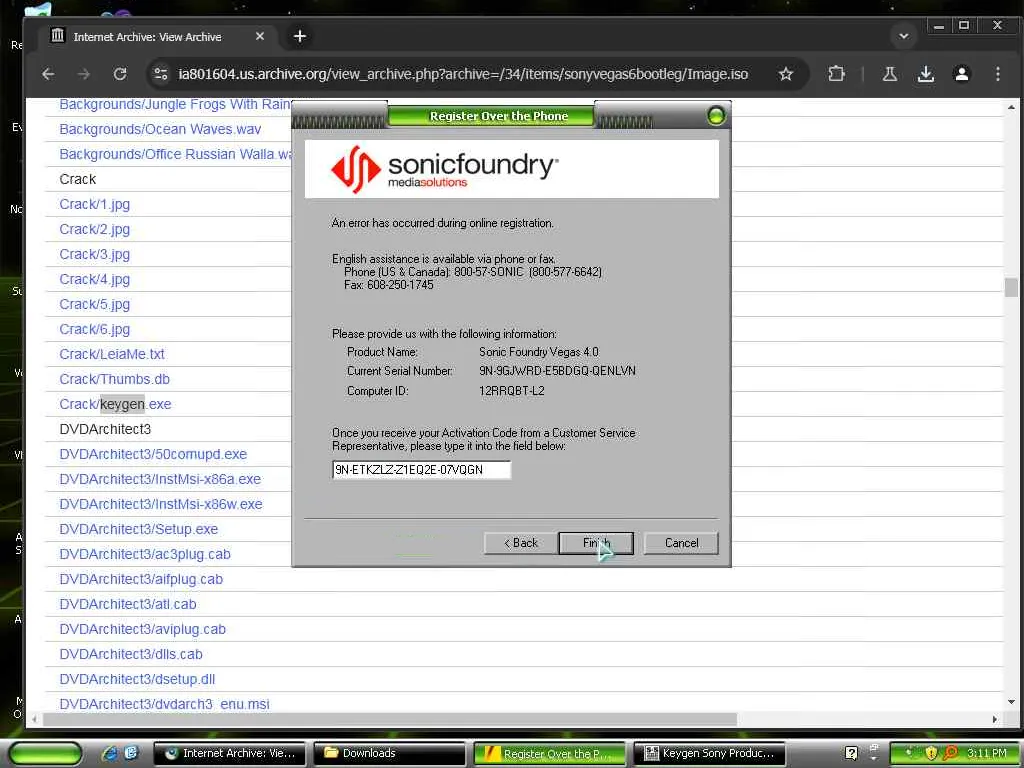This screenshot has height=768, width=1024.
Task: Open Crack/5.jpg link
Action: point(95,304)
